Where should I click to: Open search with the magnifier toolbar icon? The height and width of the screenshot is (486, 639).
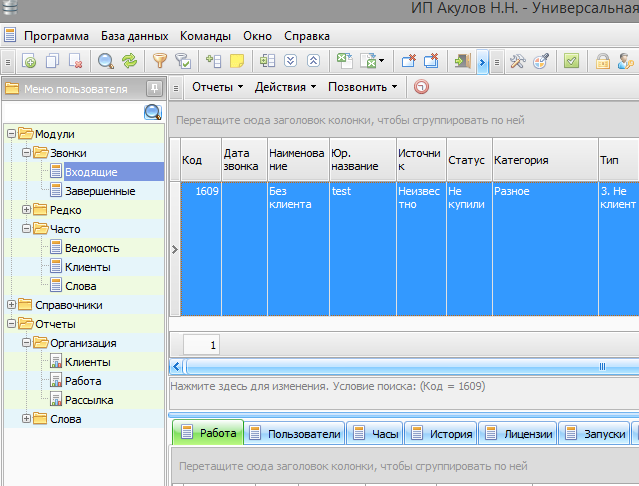(106, 62)
